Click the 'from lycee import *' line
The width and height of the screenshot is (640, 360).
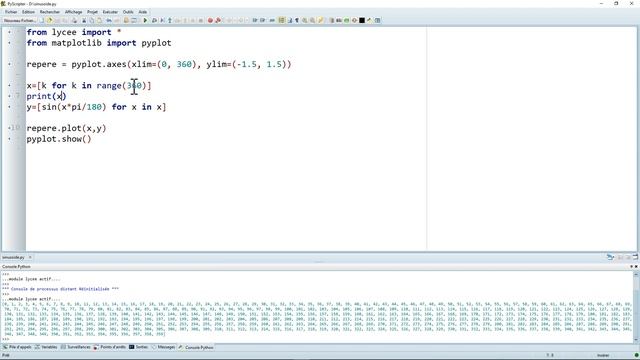[x=74, y=32]
